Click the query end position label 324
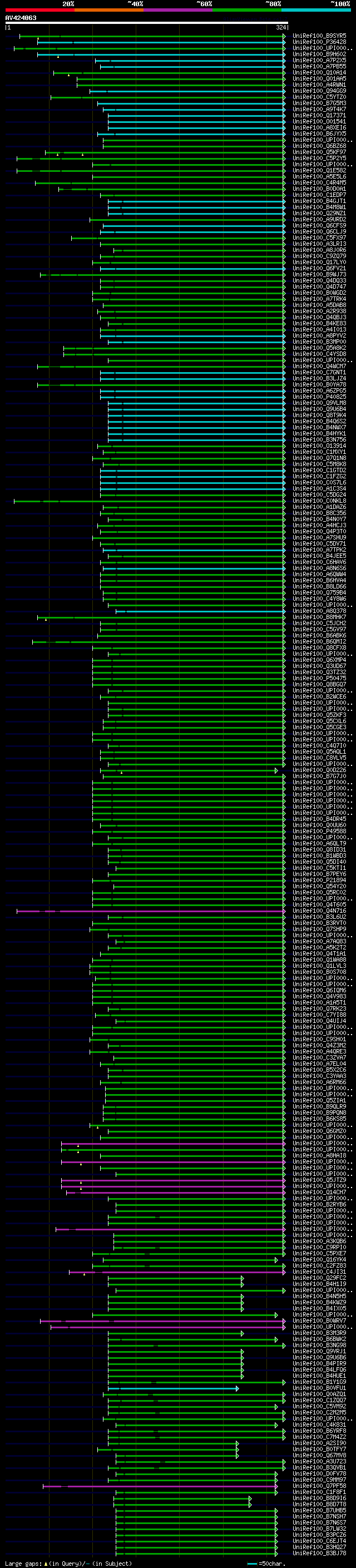Viewport: 356px width, 1568px height. pyautogui.click(x=280, y=27)
